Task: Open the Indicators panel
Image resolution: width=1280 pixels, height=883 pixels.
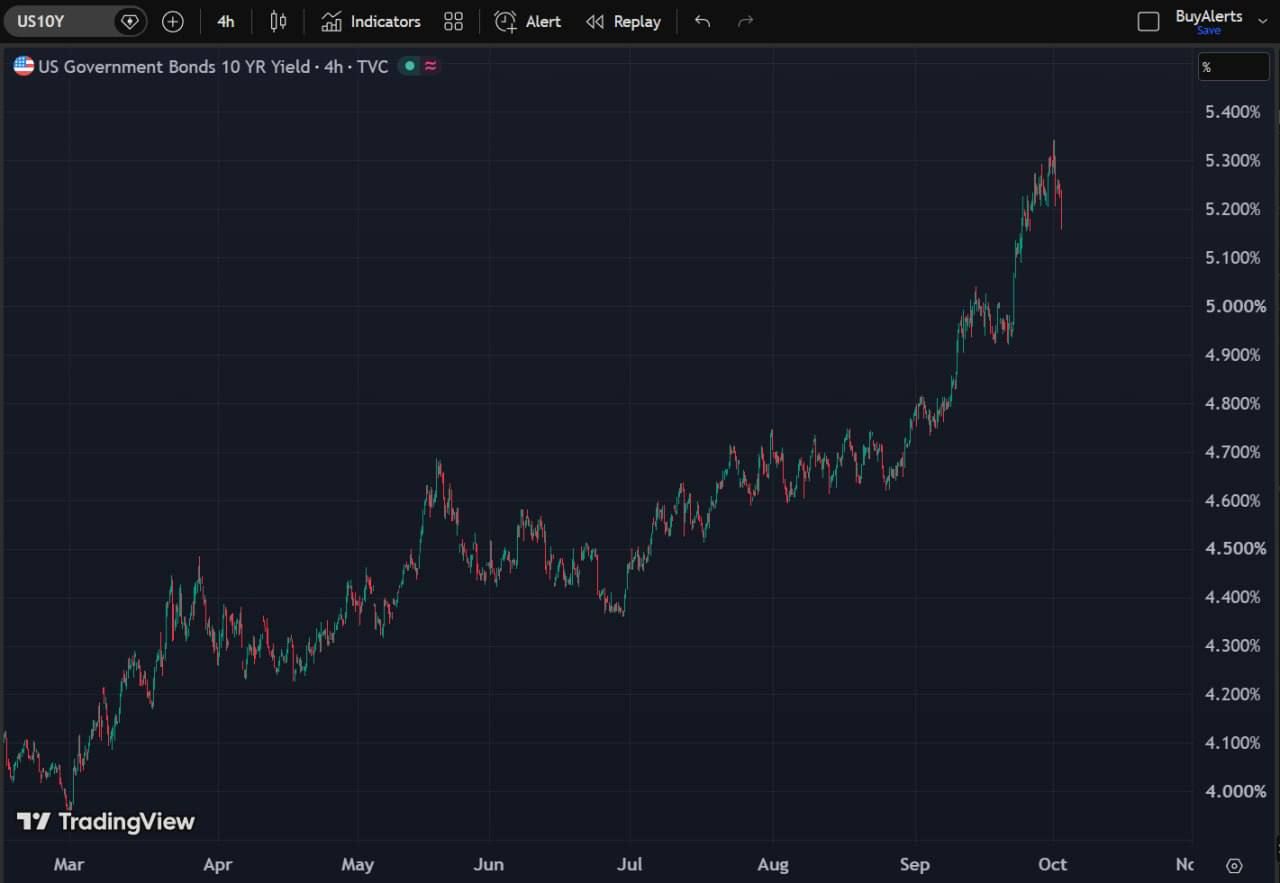Action: click(x=371, y=21)
